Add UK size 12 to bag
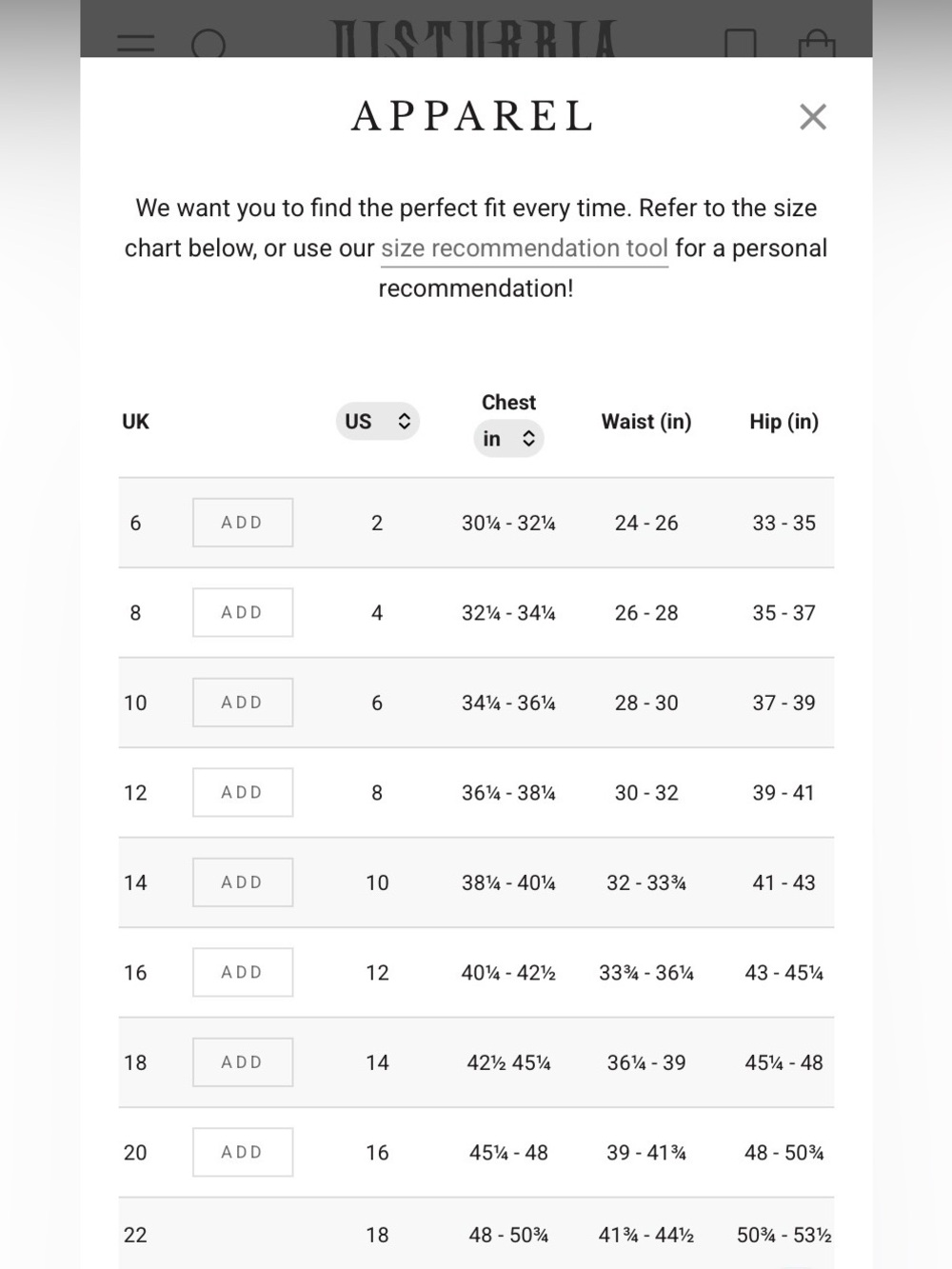Image resolution: width=952 pixels, height=1269 pixels. (x=243, y=792)
